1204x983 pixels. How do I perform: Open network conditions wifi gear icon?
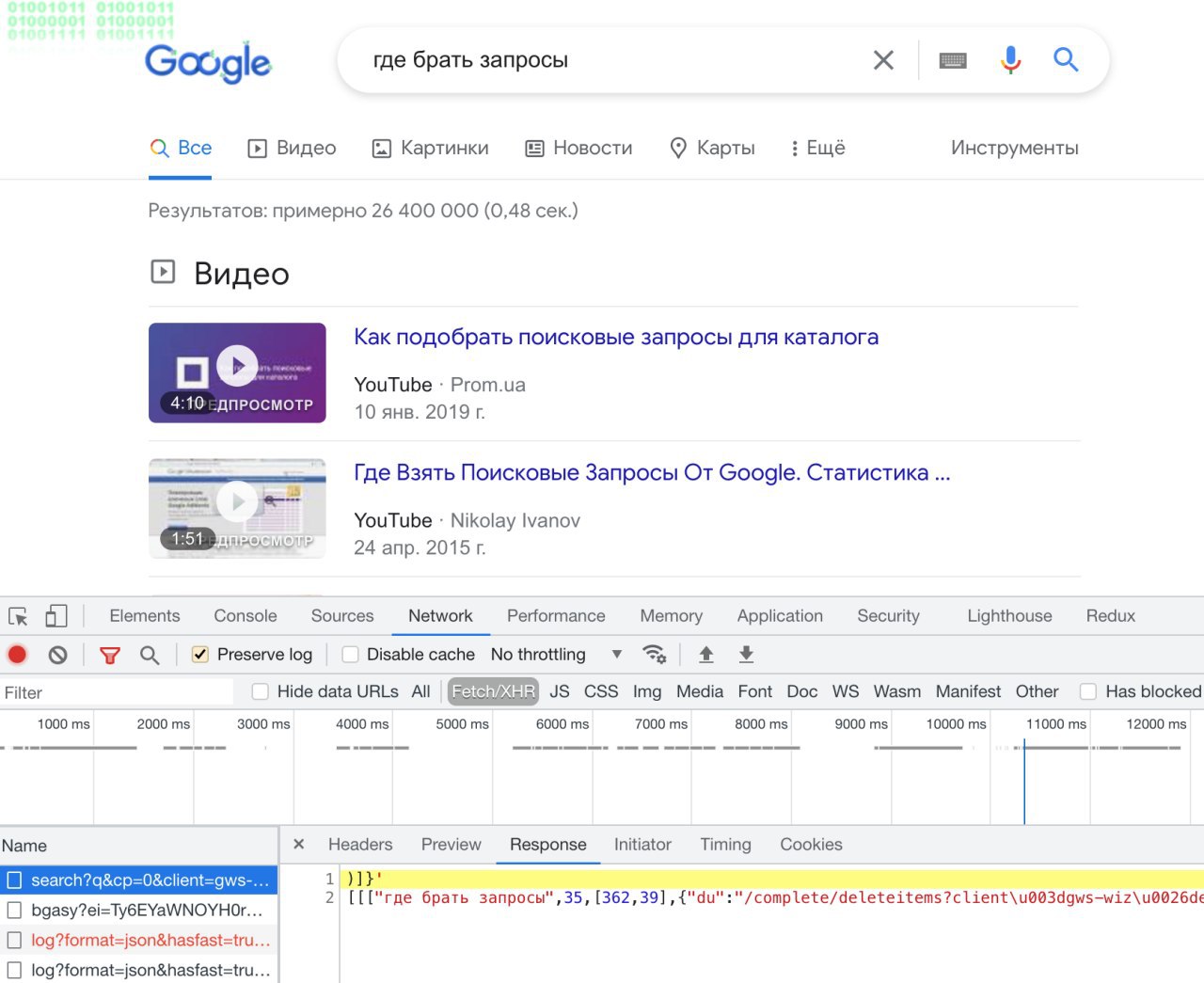[654, 654]
